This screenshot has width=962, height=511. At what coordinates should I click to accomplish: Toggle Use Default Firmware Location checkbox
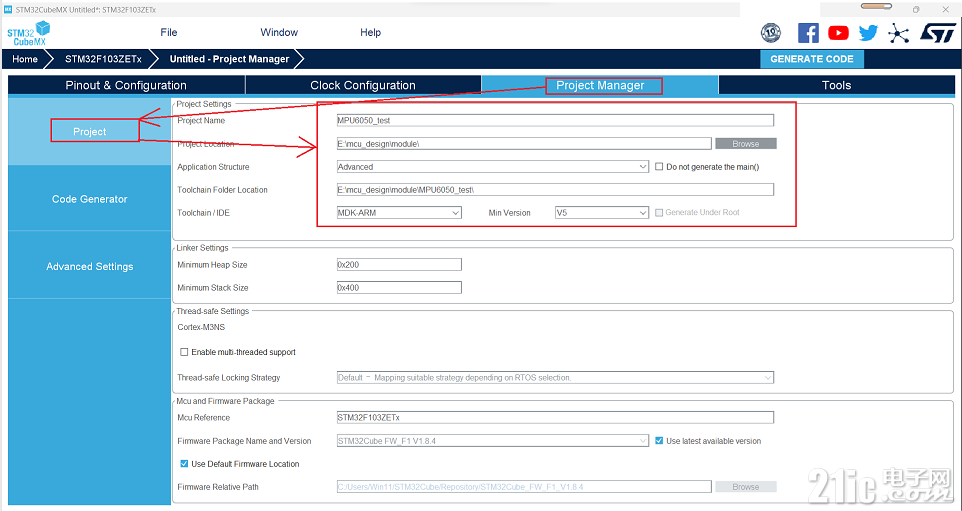tap(183, 464)
